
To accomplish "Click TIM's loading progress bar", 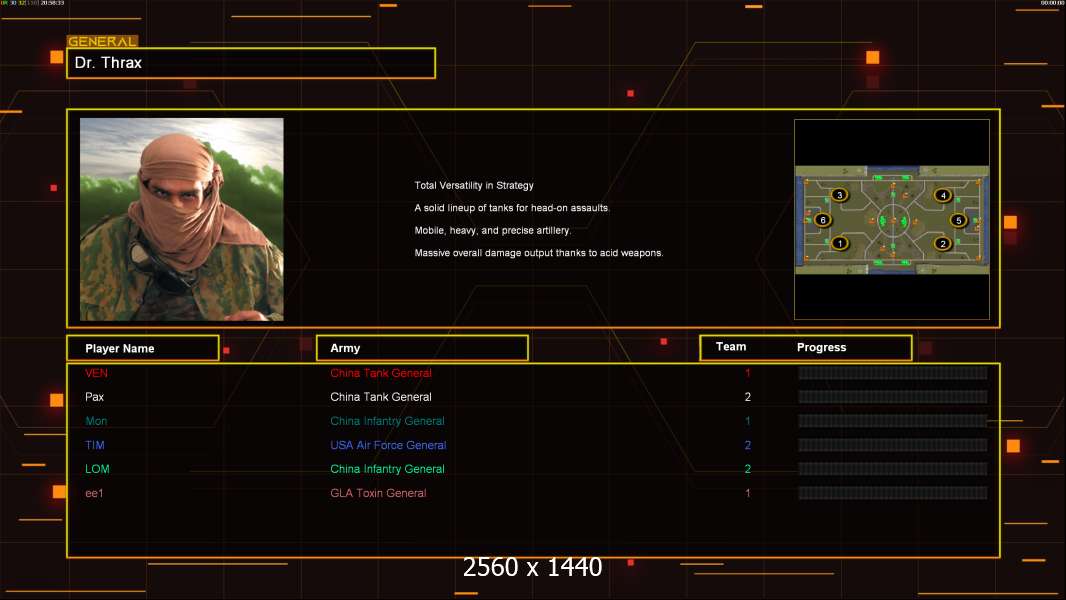I will 893,445.
